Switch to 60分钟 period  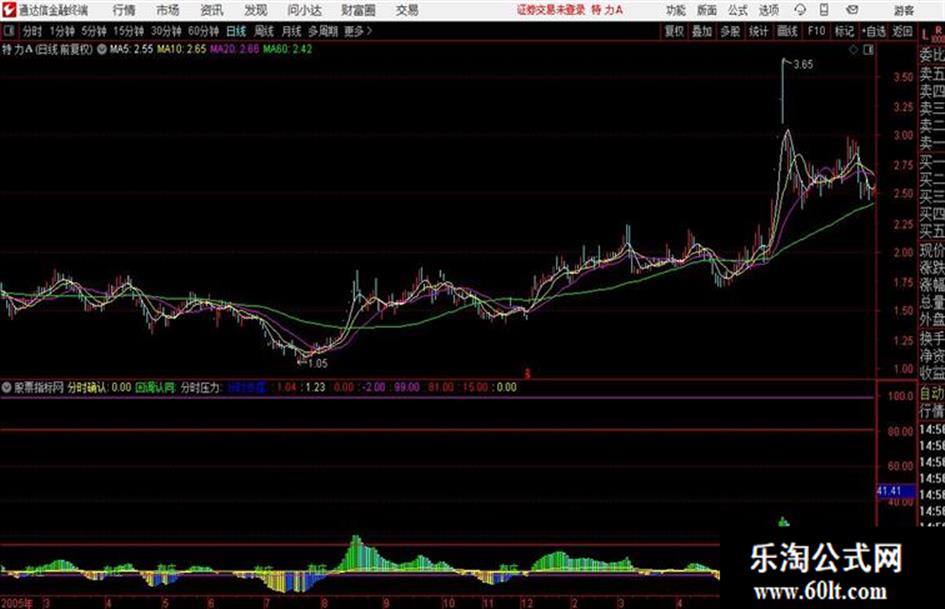pyautogui.click(x=203, y=31)
